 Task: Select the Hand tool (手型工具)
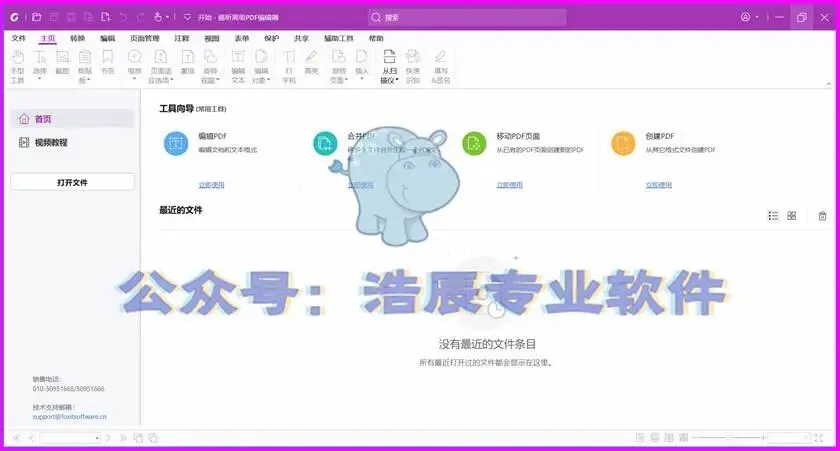[x=18, y=66]
